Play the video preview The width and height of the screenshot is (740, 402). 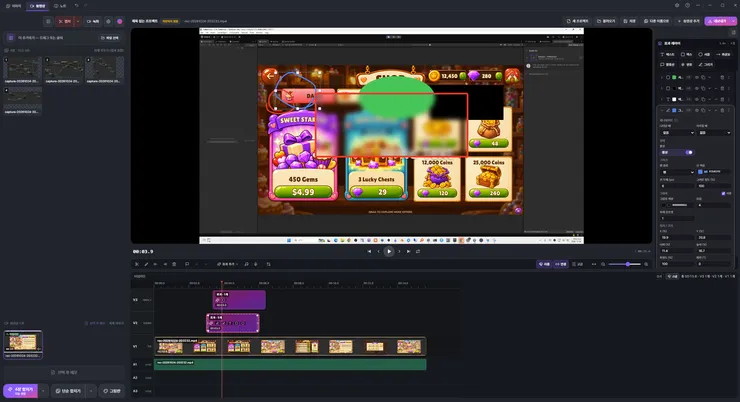click(389, 251)
